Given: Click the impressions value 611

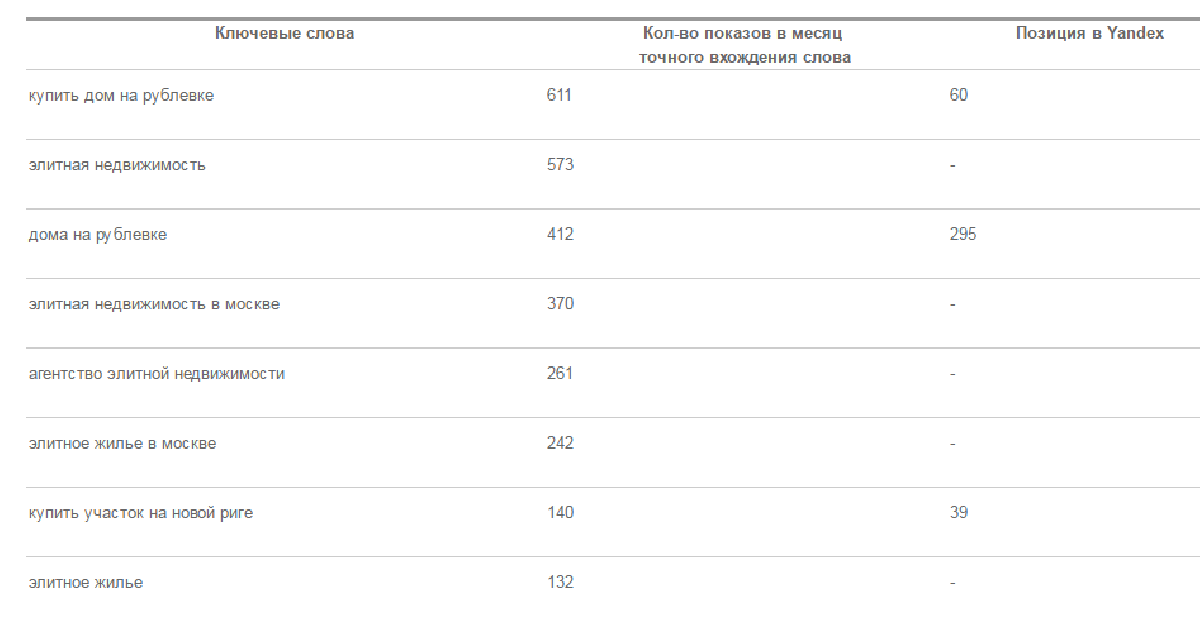Looking at the screenshot, I should 560,96.
